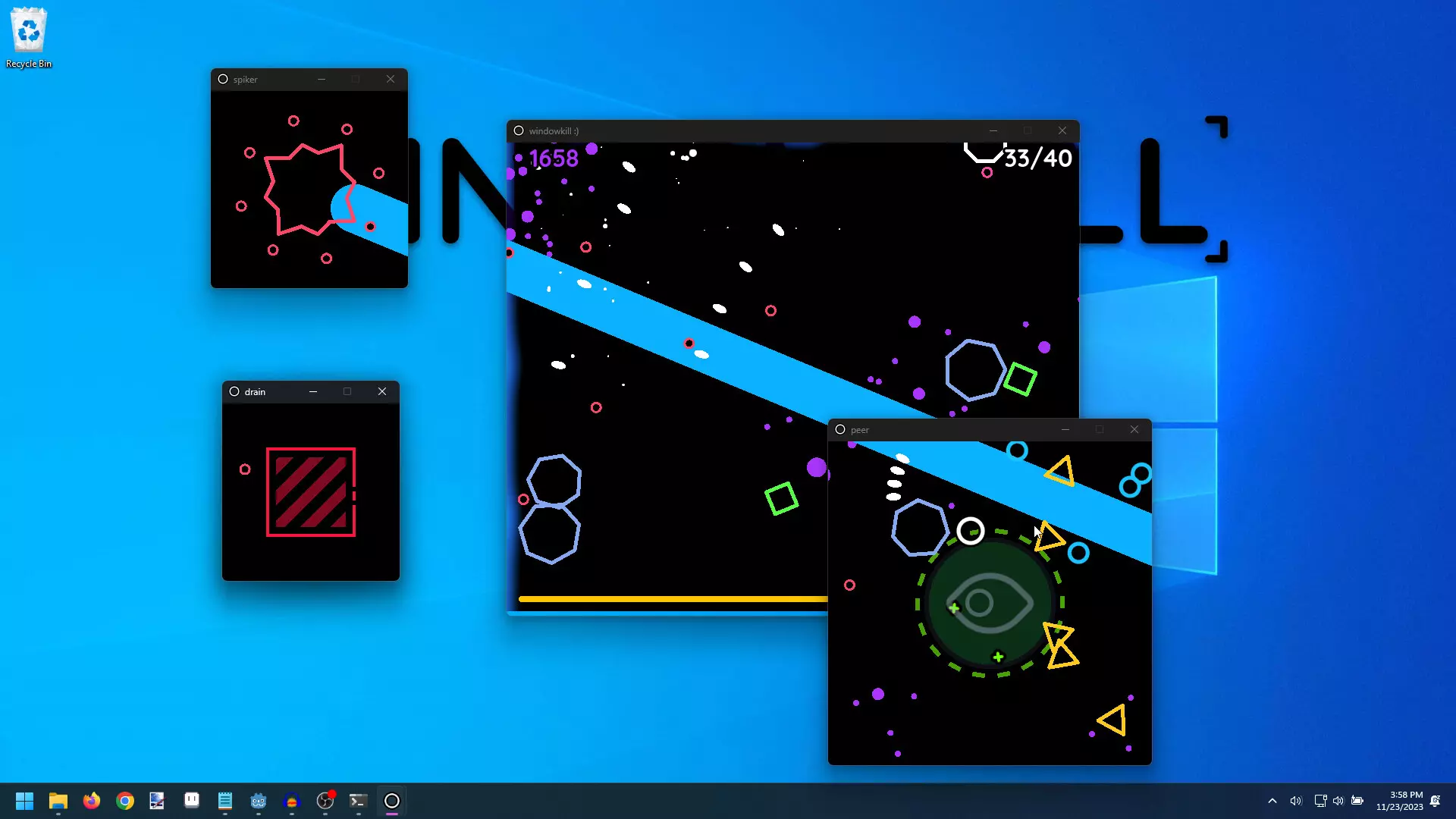Image resolution: width=1456 pixels, height=819 pixels.
Task: Open Google Chrome from the taskbar
Action: point(125,801)
